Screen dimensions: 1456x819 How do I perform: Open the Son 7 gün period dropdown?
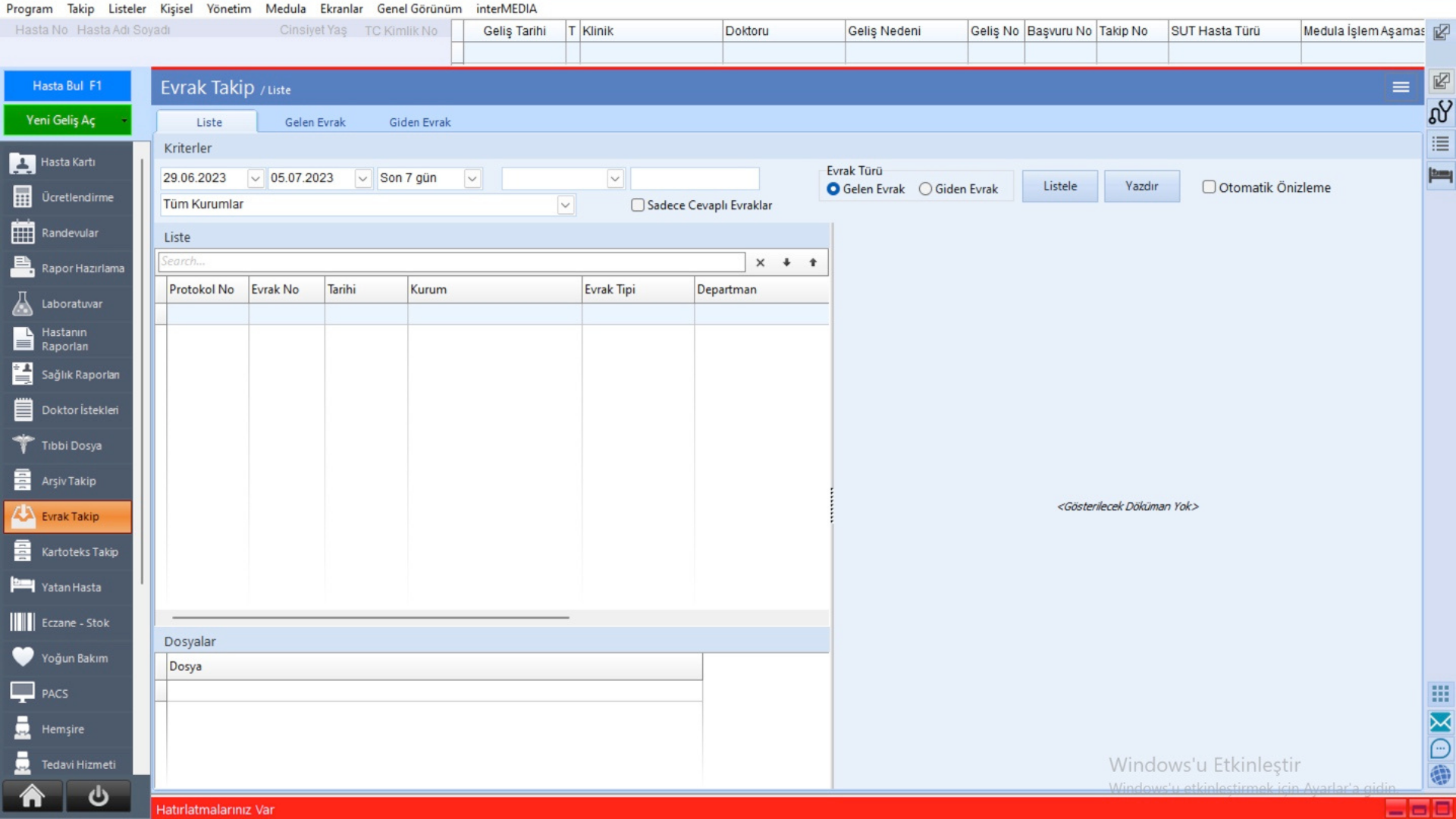click(x=472, y=178)
